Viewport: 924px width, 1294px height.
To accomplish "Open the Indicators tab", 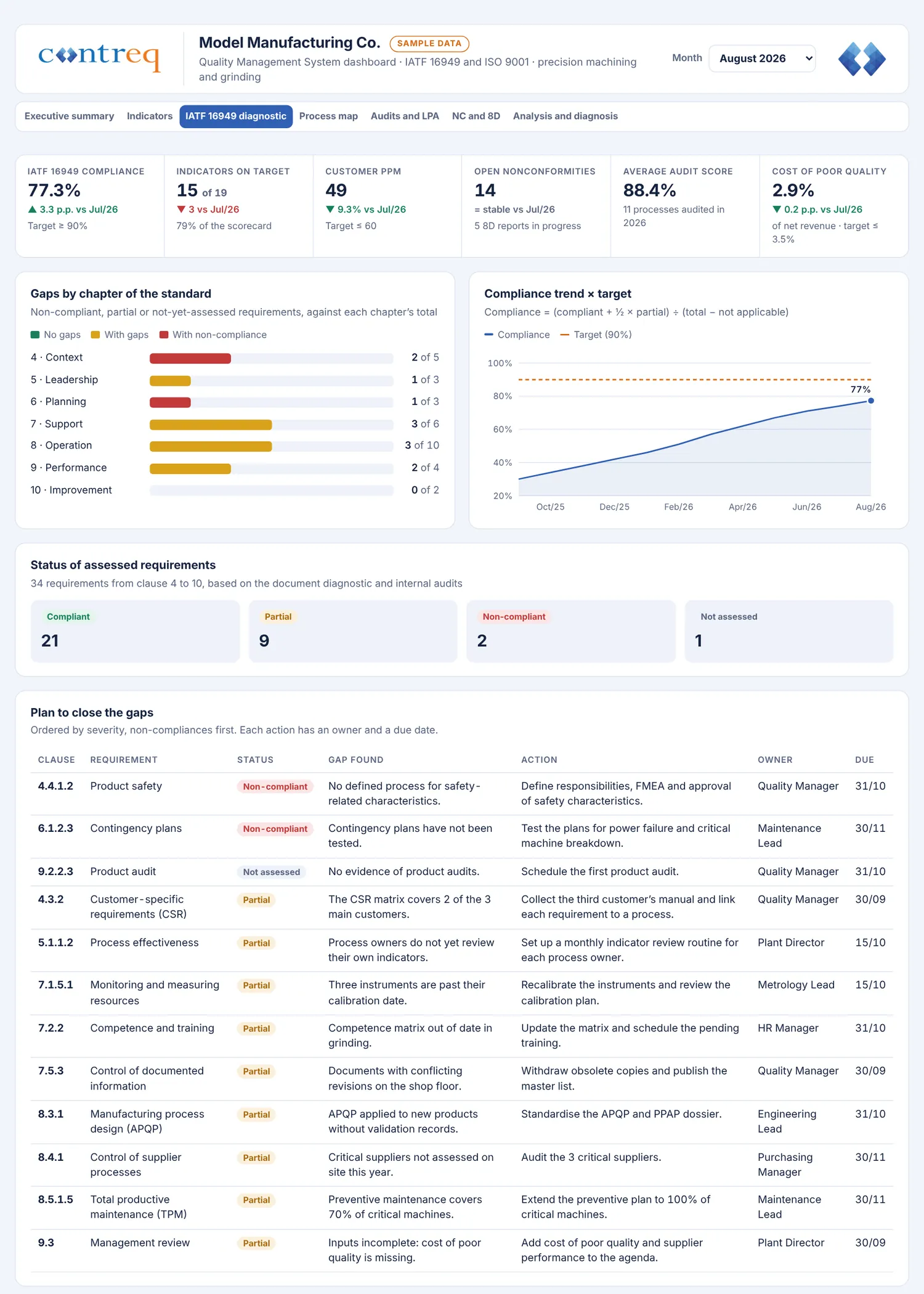I will coord(150,116).
